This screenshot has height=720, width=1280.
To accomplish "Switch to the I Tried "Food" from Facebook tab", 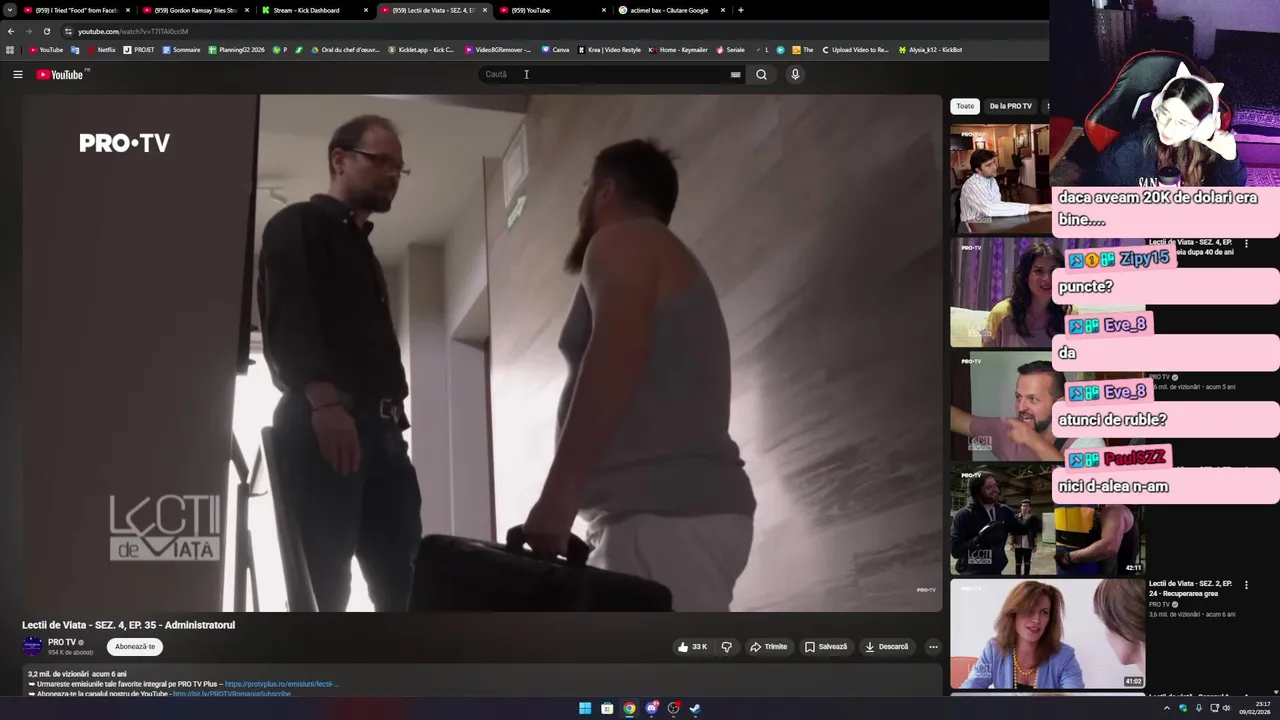I will pyautogui.click(x=76, y=10).
